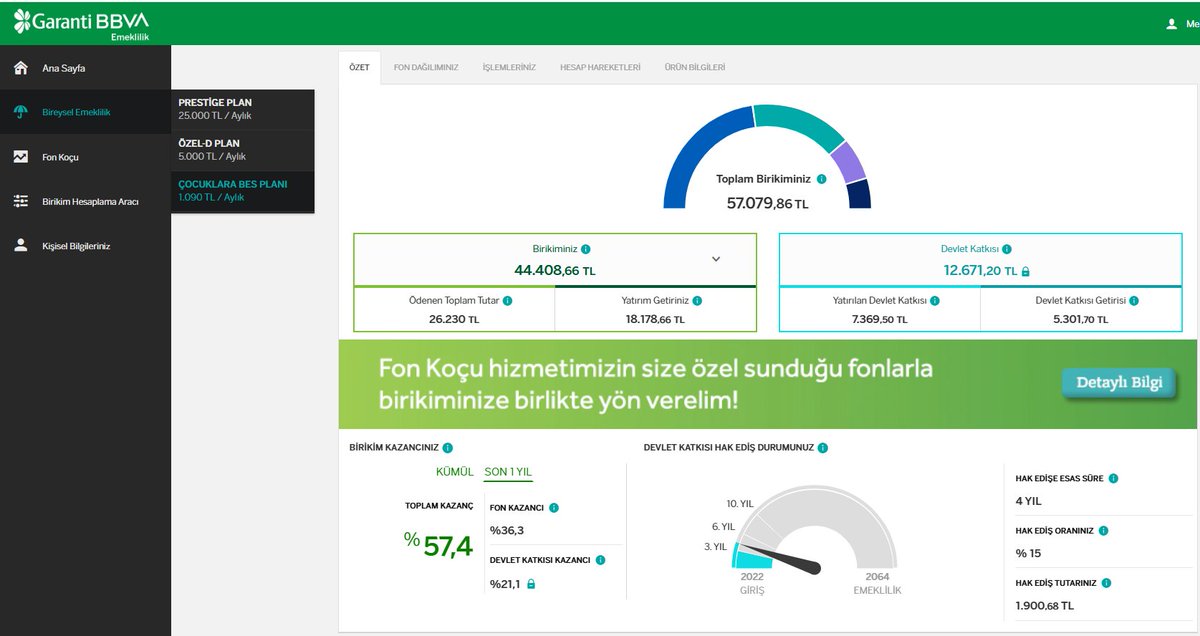
Task: Expand the Birikiminiz details chevron
Action: click(x=716, y=259)
